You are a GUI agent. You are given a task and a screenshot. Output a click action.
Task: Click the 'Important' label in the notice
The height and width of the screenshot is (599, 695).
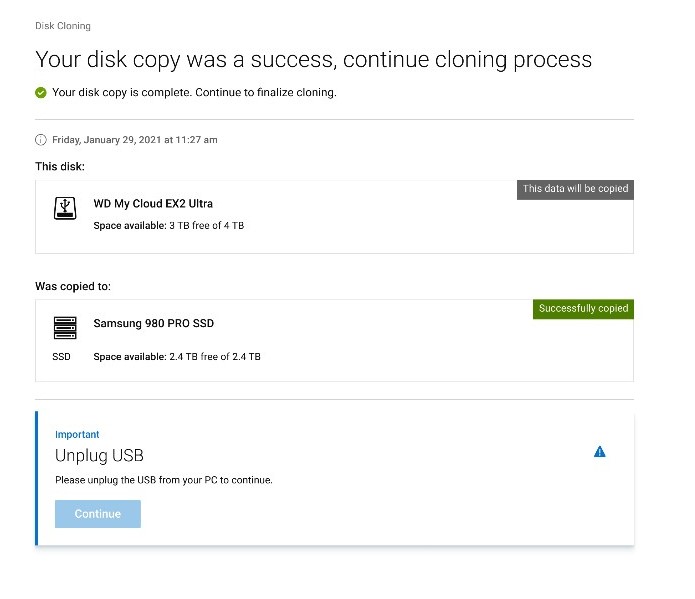(77, 435)
